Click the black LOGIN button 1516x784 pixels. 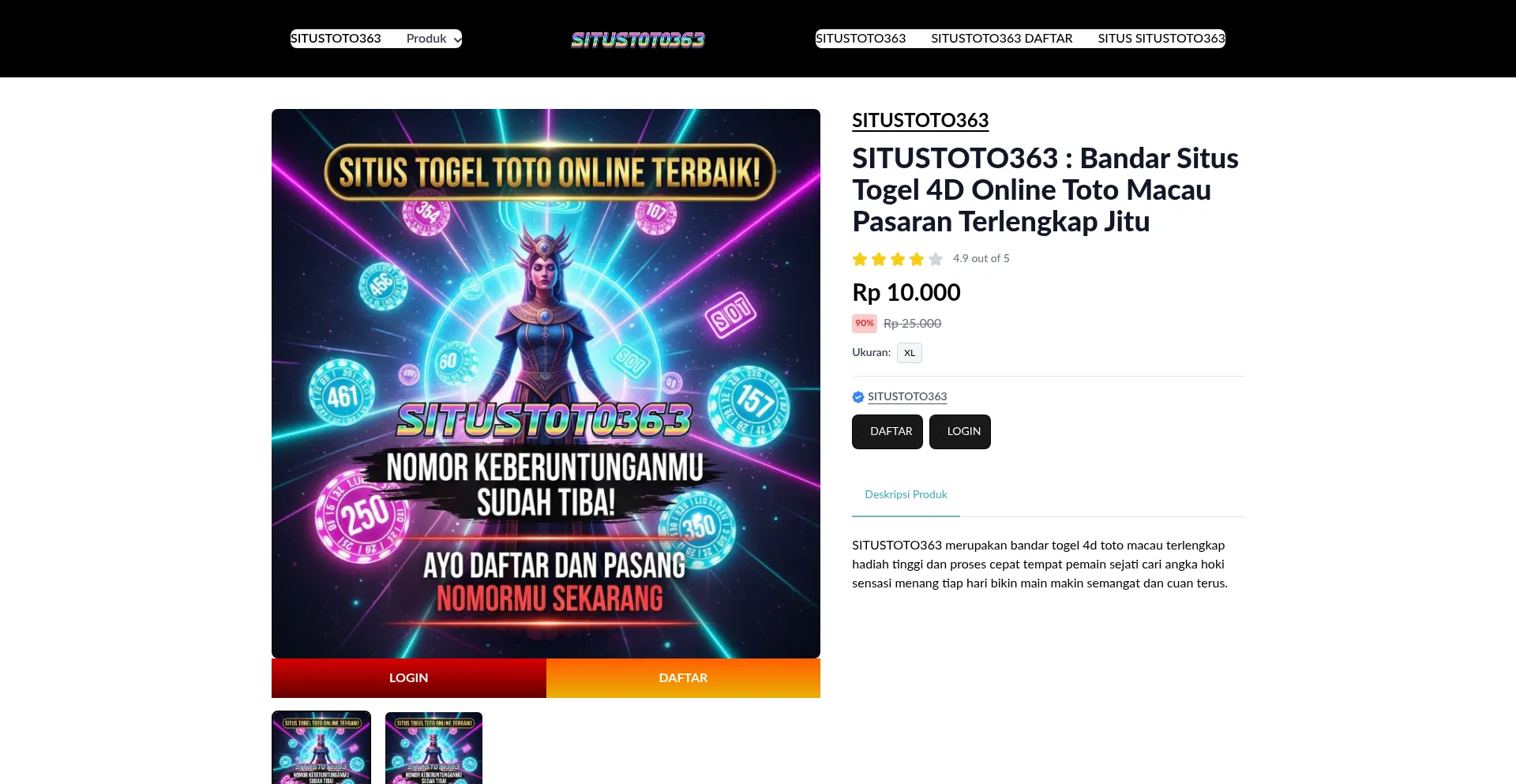pos(960,432)
